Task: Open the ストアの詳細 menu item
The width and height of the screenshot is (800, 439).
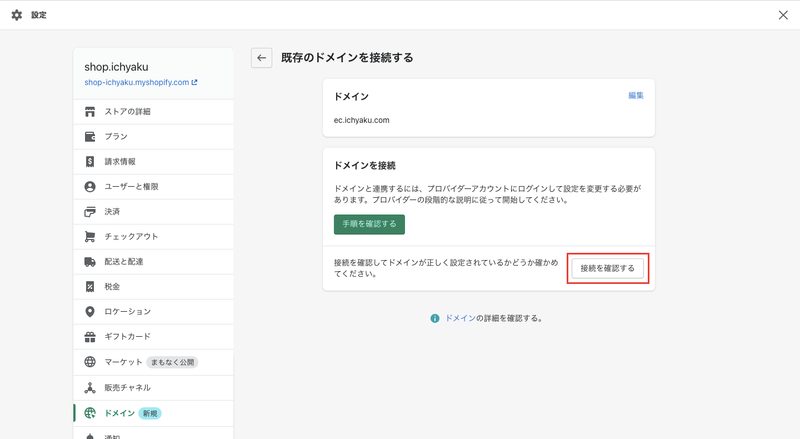Action: tap(154, 111)
